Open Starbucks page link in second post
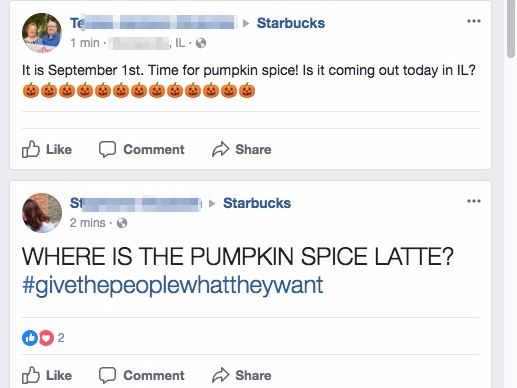 257,203
